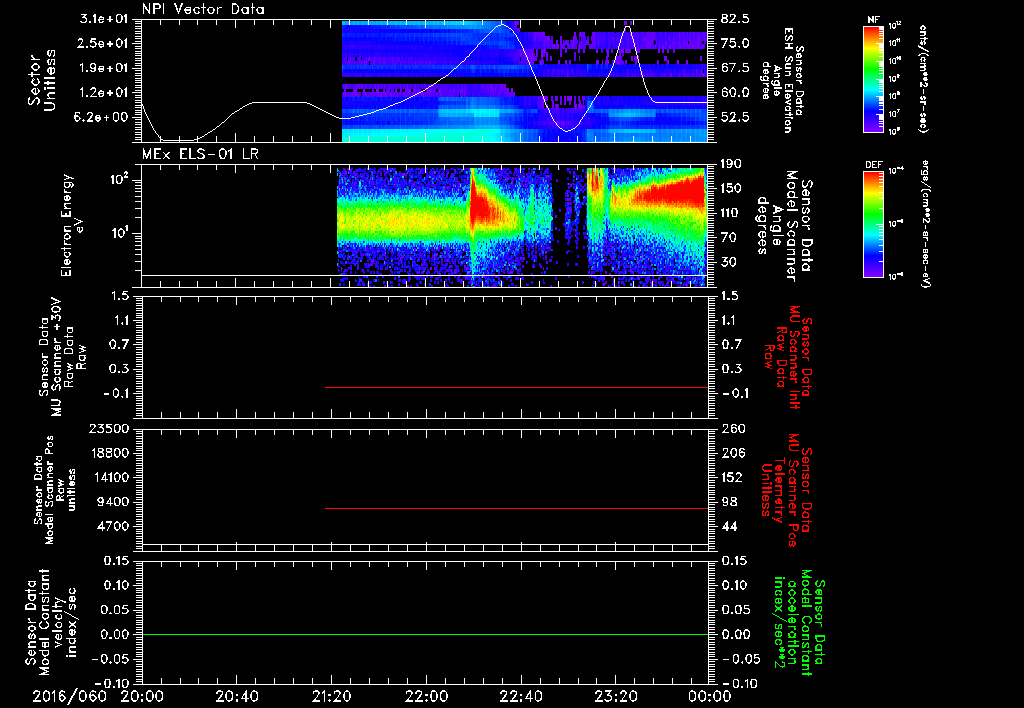Click the NF color scale bar
Screen dimensions: 1024x708
[874, 79]
